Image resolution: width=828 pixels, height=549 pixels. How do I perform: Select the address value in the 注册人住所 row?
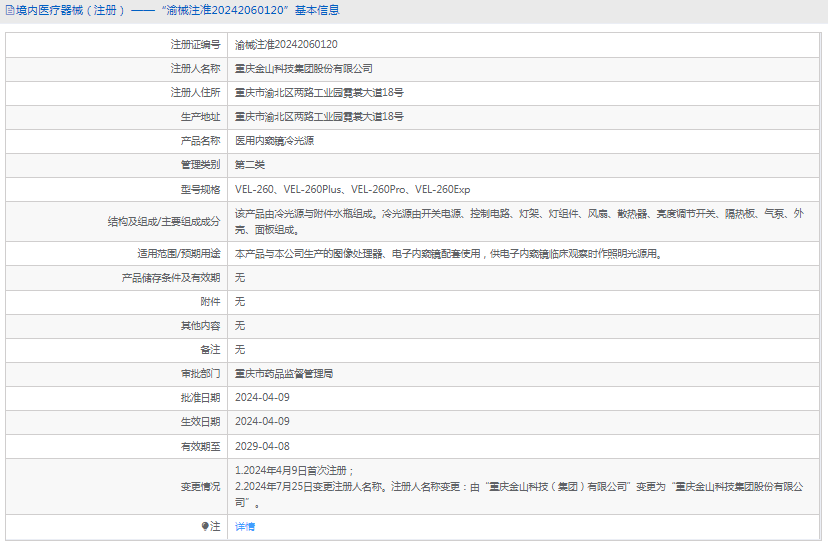click(x=319, y=92)
